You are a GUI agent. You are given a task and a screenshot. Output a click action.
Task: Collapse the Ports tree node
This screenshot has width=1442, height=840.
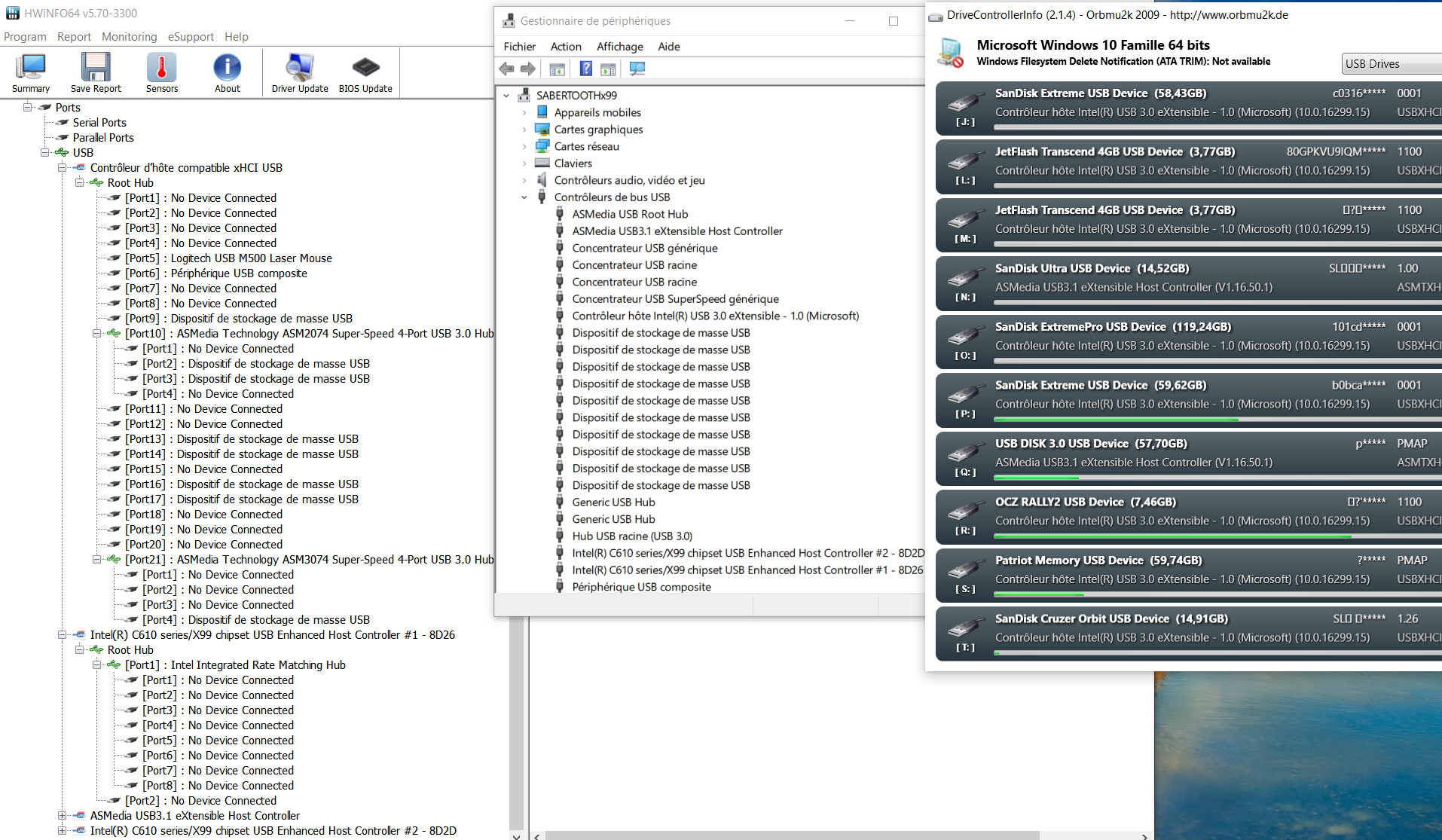click(28, 107)
